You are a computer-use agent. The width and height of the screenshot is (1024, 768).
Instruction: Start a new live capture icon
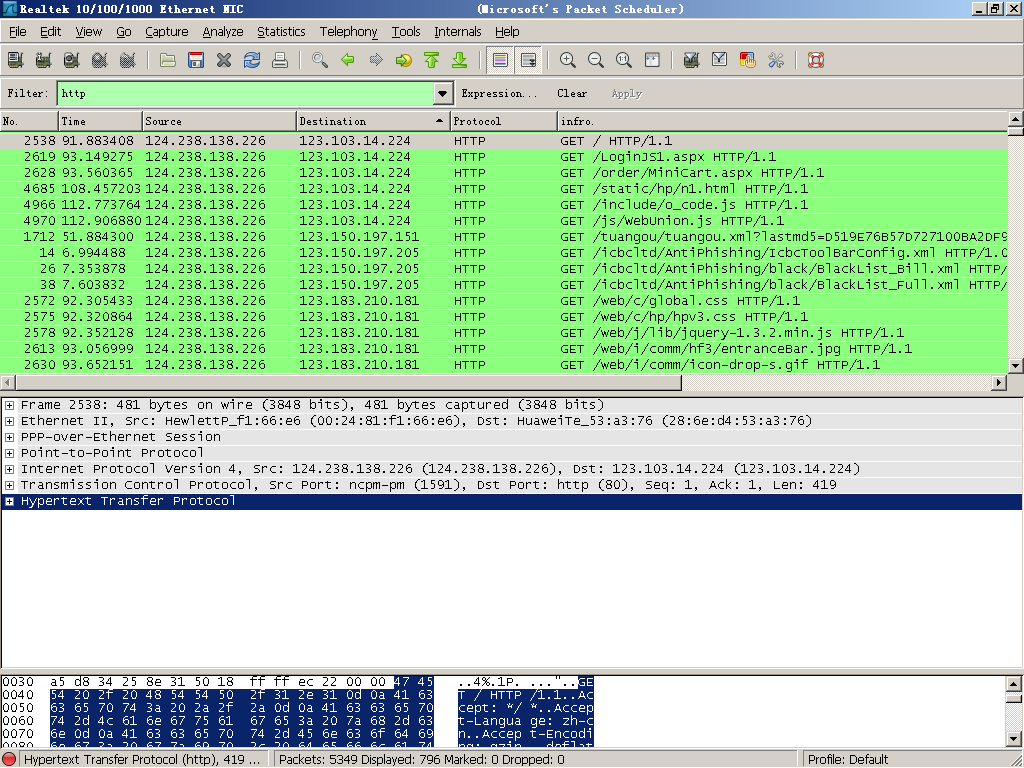pos(72,60)
